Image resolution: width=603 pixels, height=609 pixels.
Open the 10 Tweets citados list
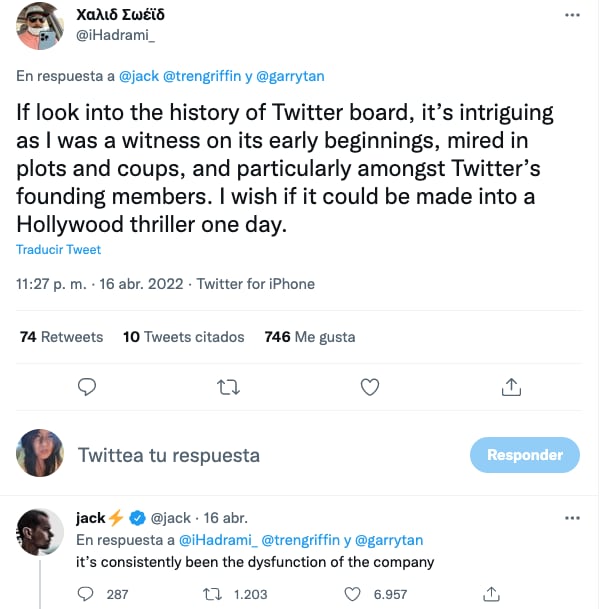tap(183, 337)
